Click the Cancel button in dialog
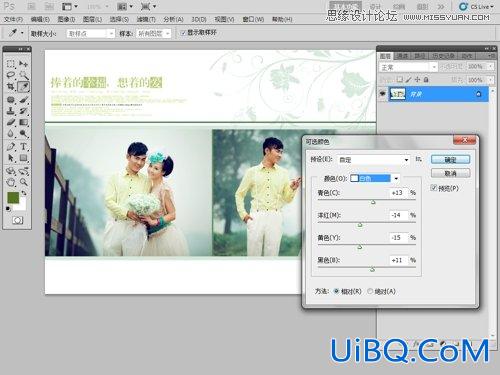500x375 pixels. [x=450, y=173]
